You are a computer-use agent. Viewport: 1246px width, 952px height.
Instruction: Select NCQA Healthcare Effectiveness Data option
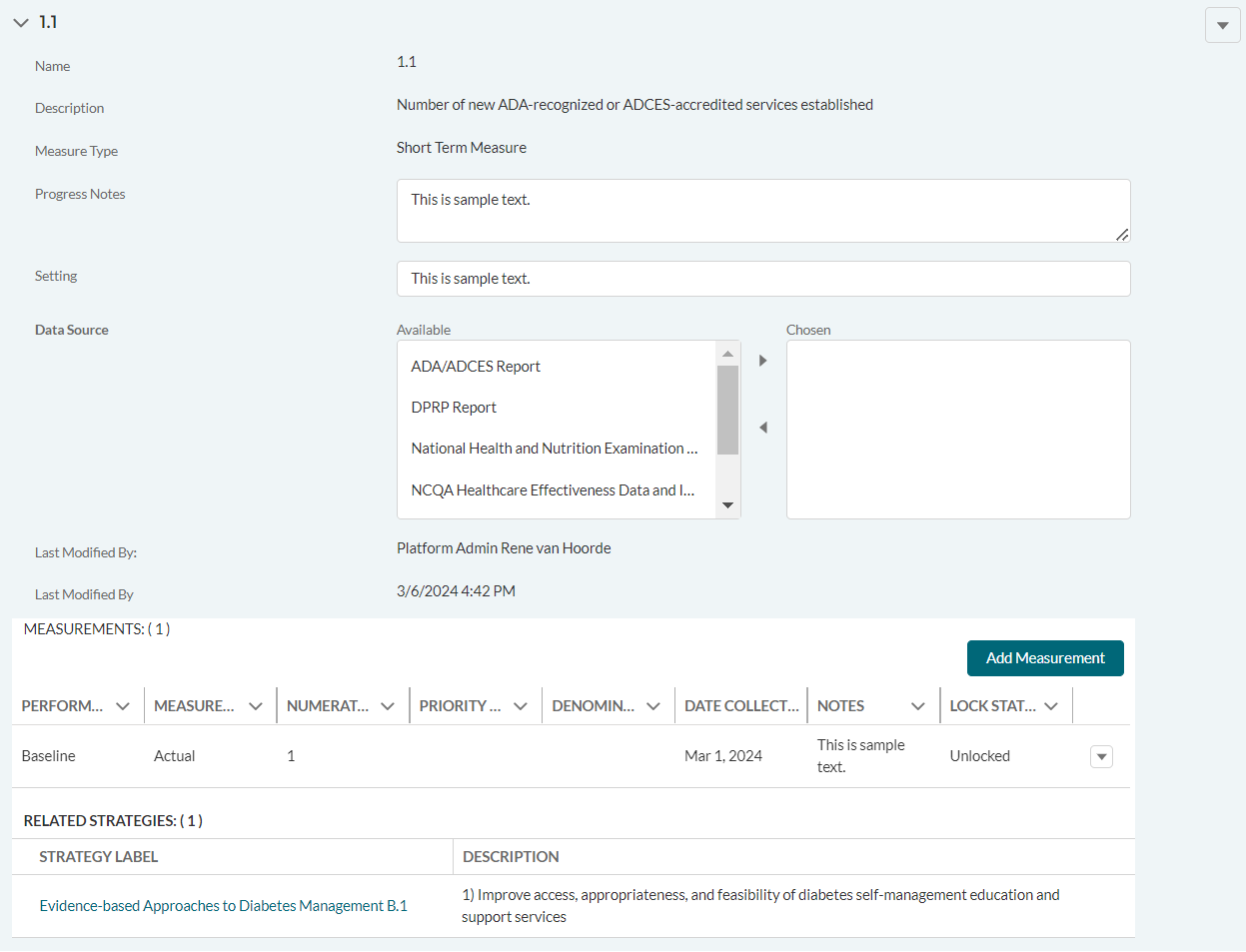pos(557,490)
